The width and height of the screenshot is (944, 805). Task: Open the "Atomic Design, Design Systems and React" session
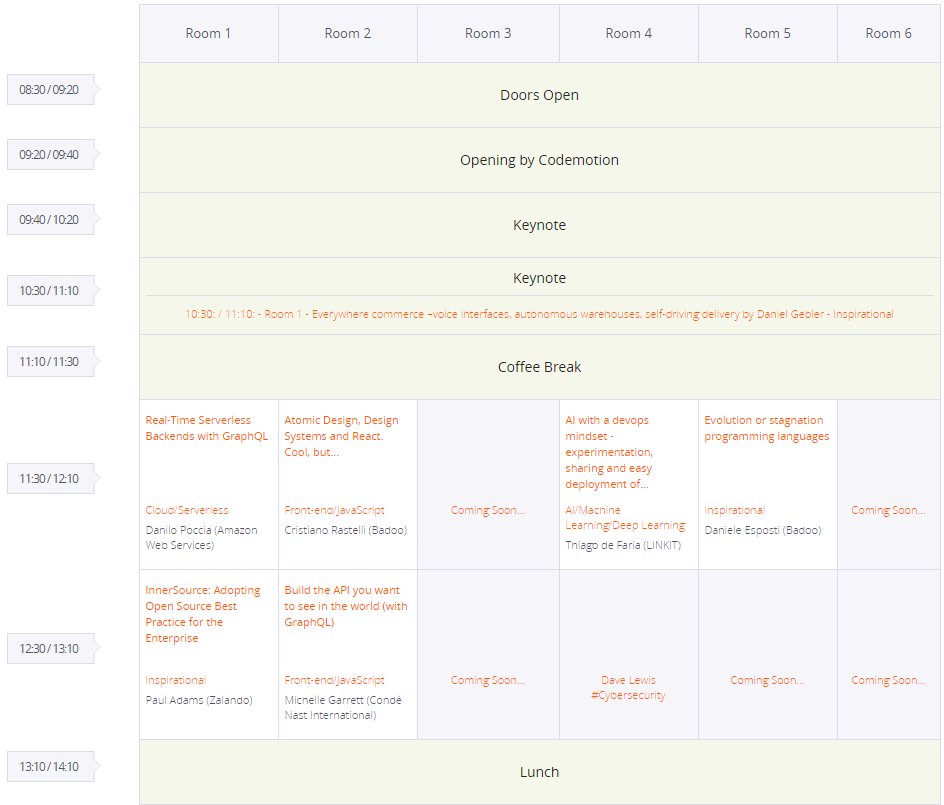tap(344, 435)
